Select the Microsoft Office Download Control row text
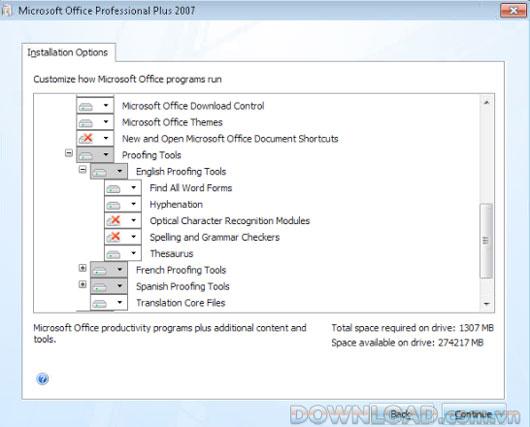 click(193, 106)
